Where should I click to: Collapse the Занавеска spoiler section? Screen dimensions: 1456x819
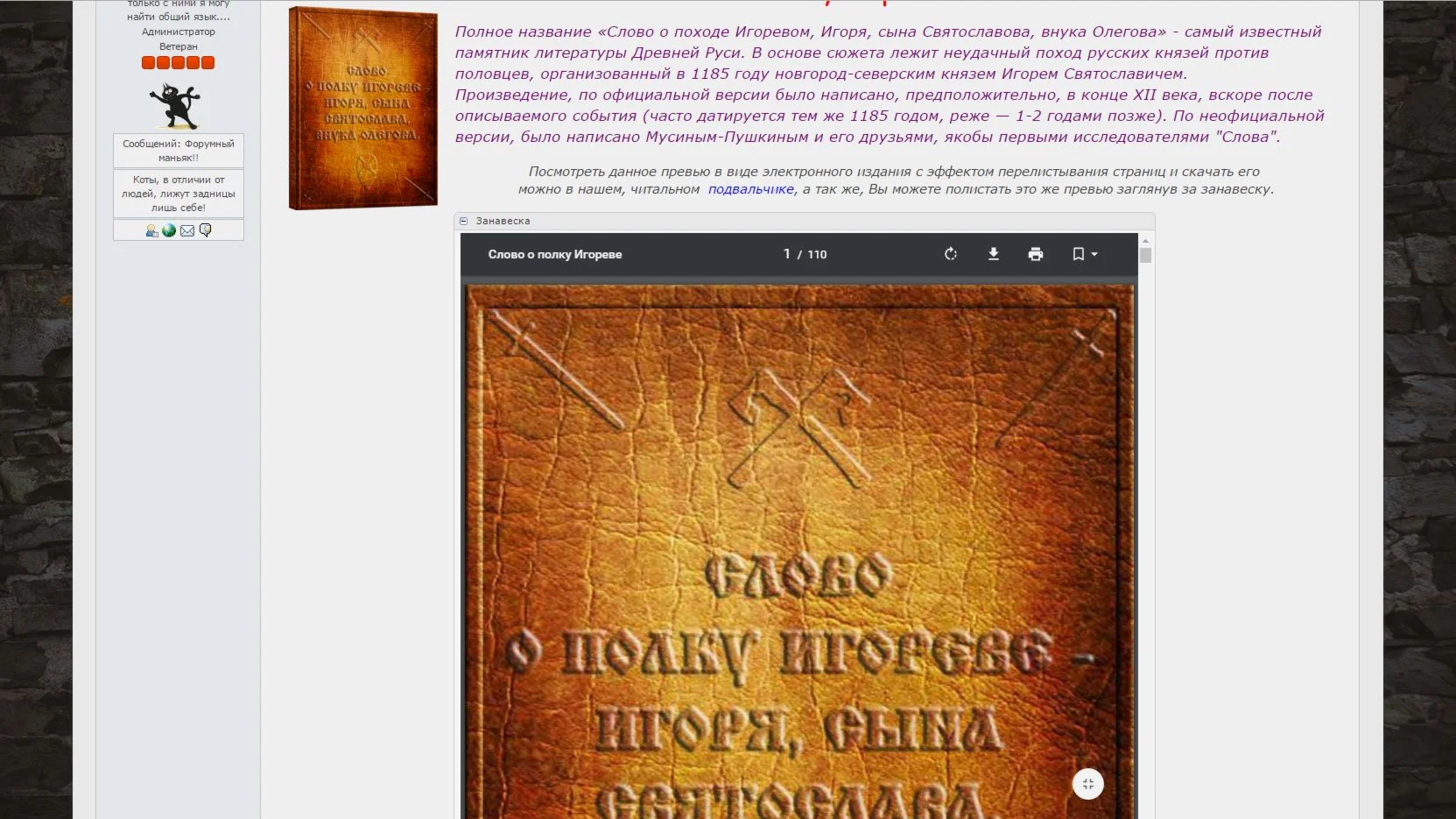coord(464,222)
